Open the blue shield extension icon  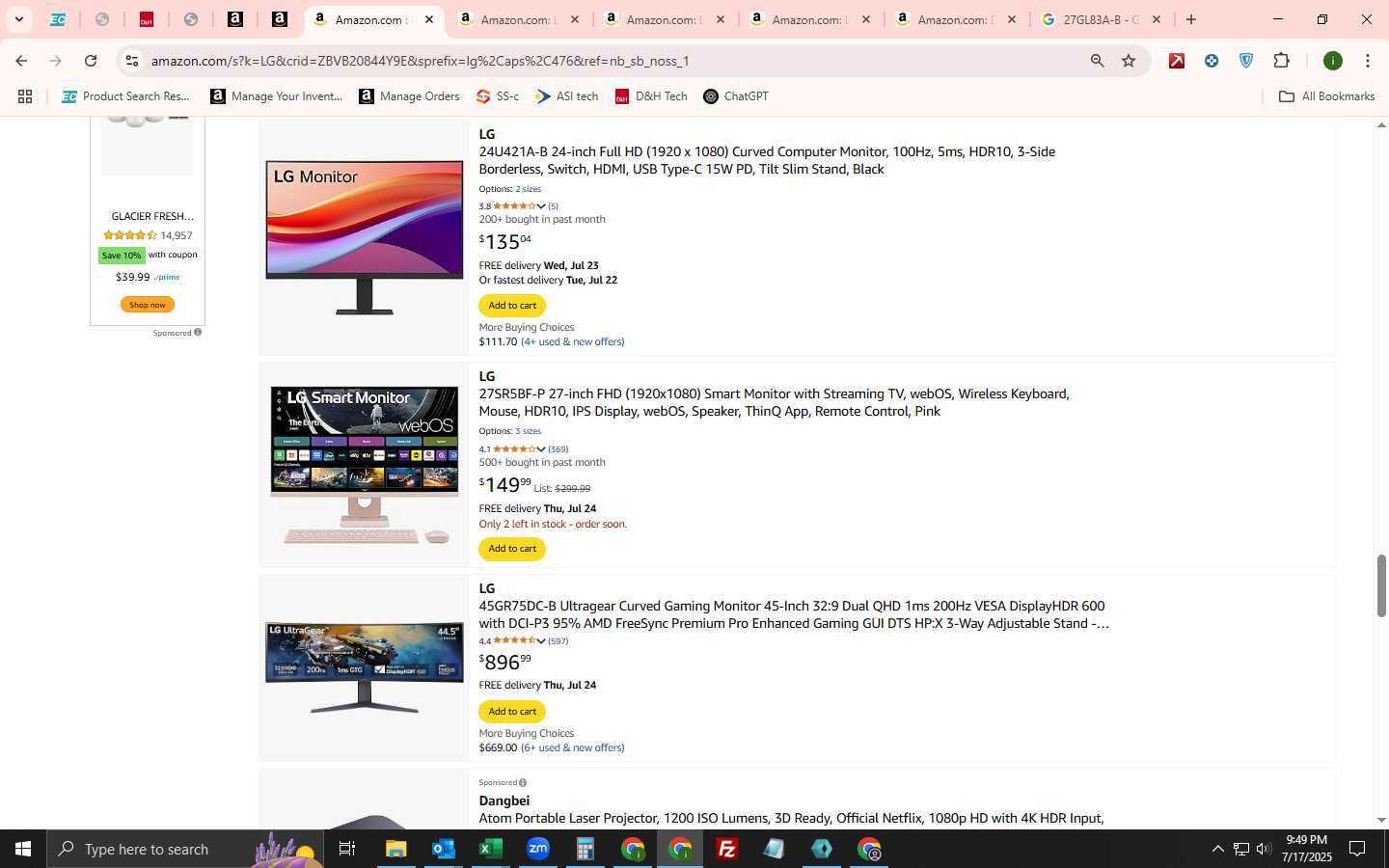(1246, 61)
